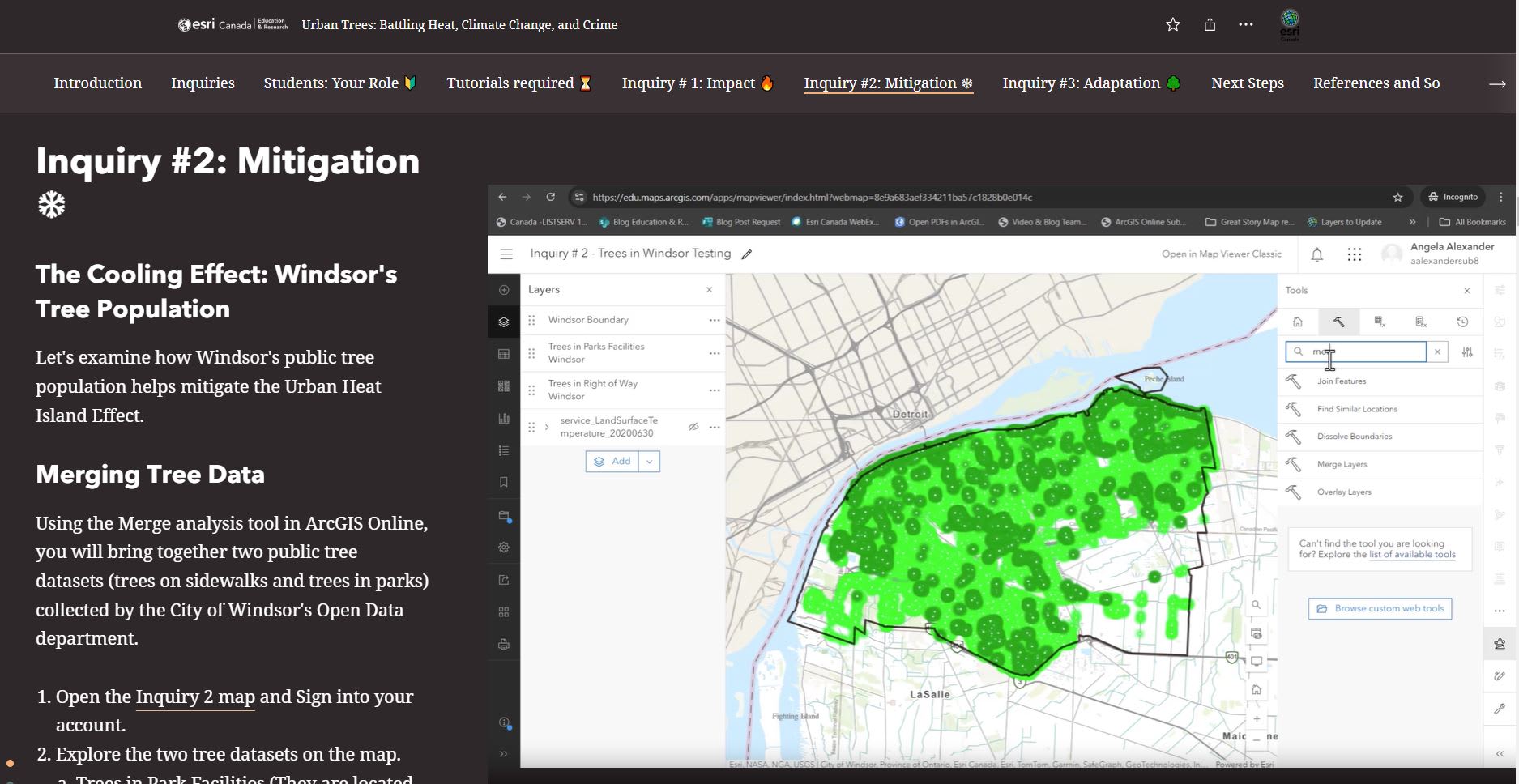Switch to the raster function templates tab
Image resolution: width=1519 pixels, height=784 pixels.
(1421, 322)
